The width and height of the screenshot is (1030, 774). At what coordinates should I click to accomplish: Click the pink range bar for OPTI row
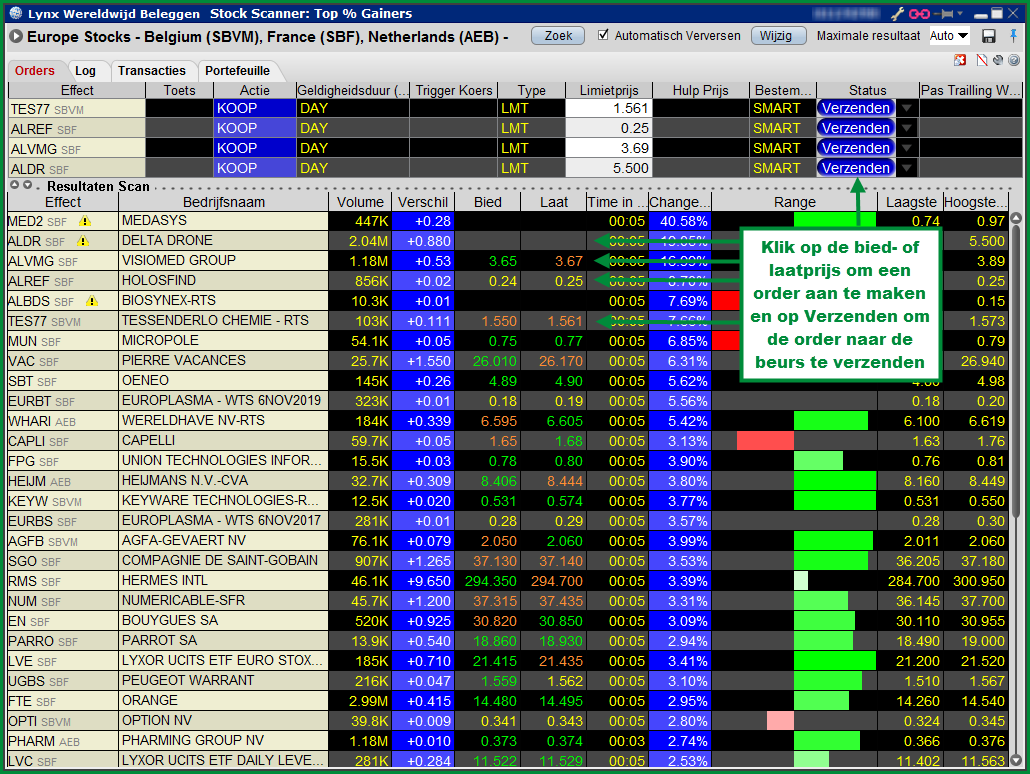point(780,721)
